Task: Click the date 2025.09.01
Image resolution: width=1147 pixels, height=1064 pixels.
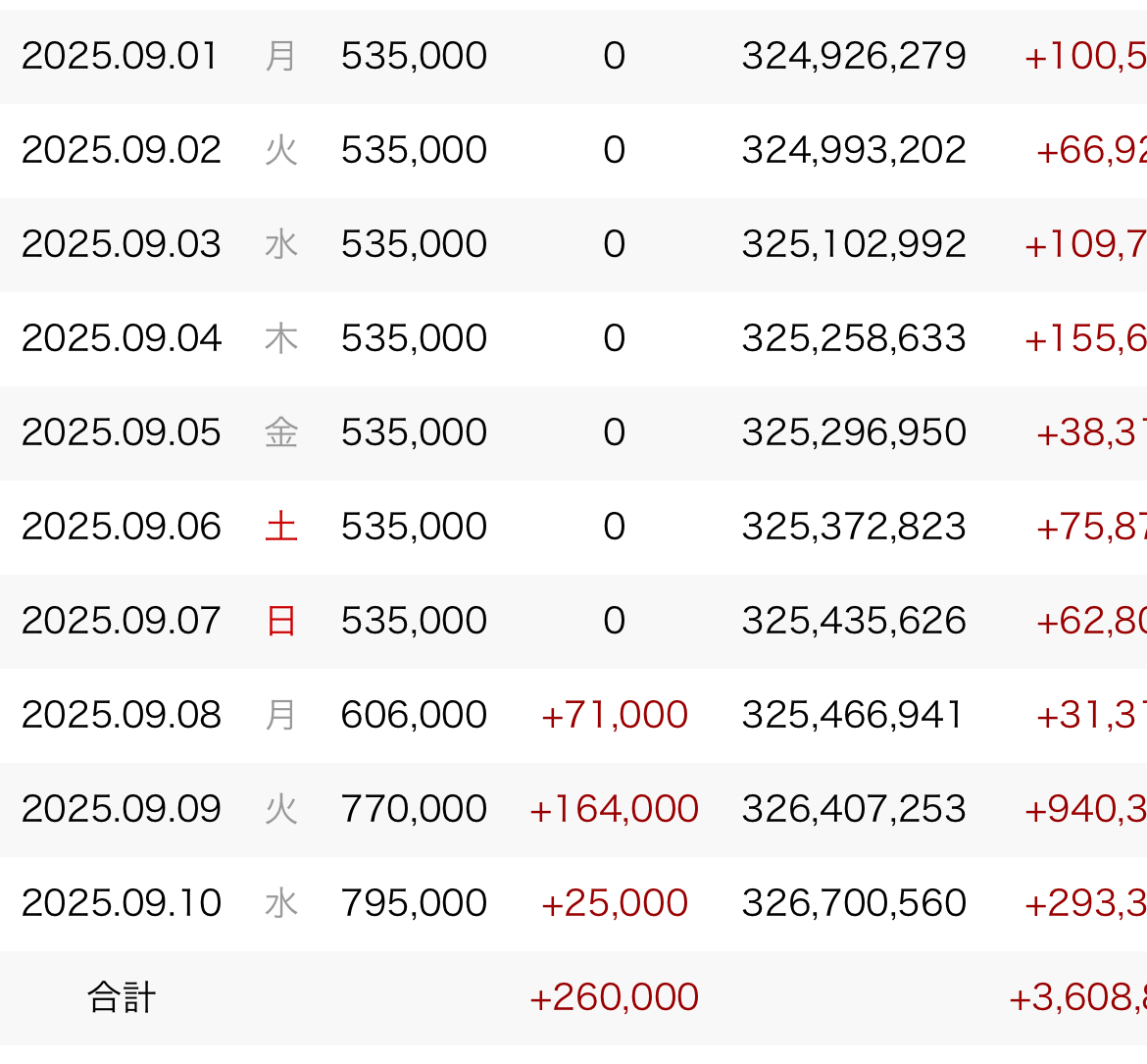Action: [120, 56]
